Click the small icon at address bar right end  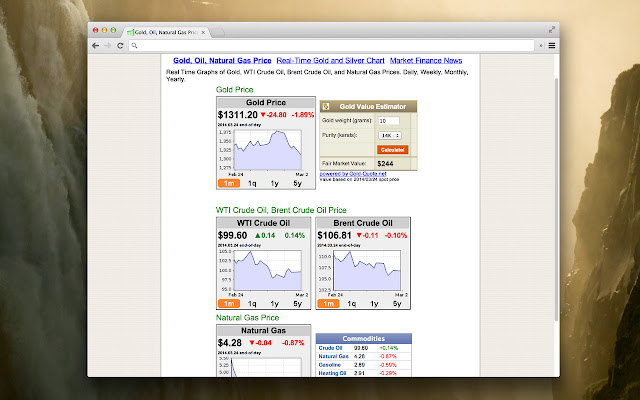pyautogui.click(x=541, y=46)
